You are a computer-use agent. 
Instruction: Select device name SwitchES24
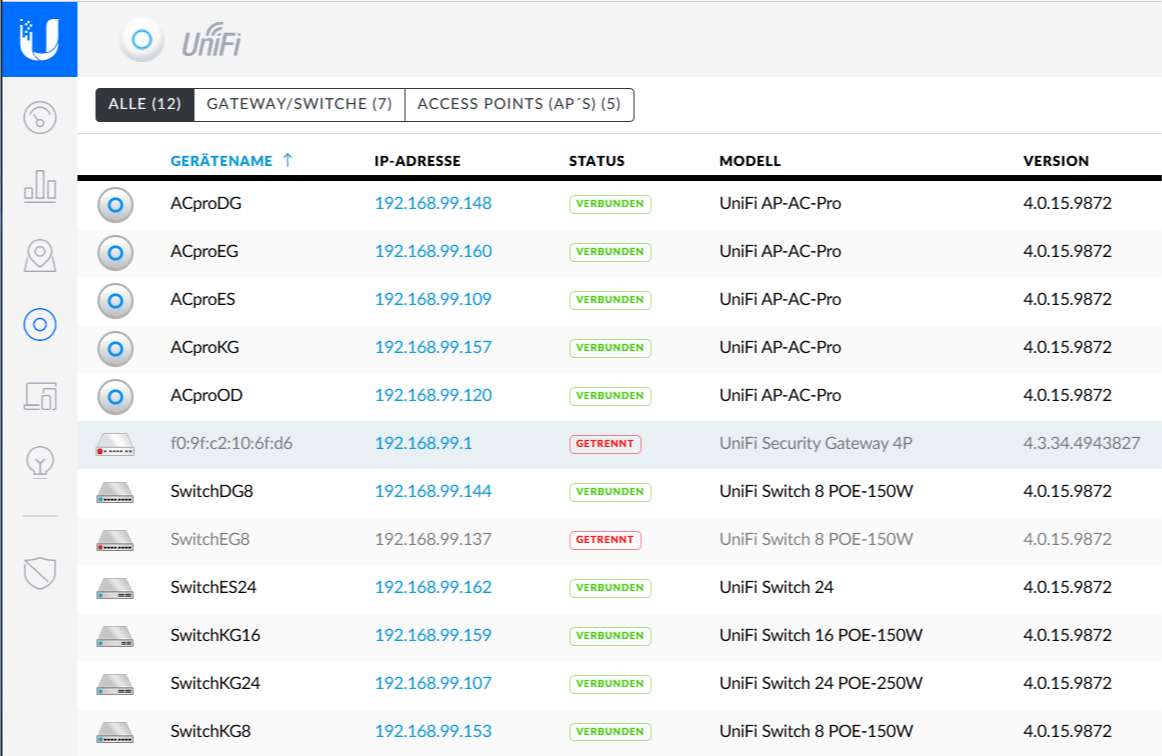(x=213, y=587)
